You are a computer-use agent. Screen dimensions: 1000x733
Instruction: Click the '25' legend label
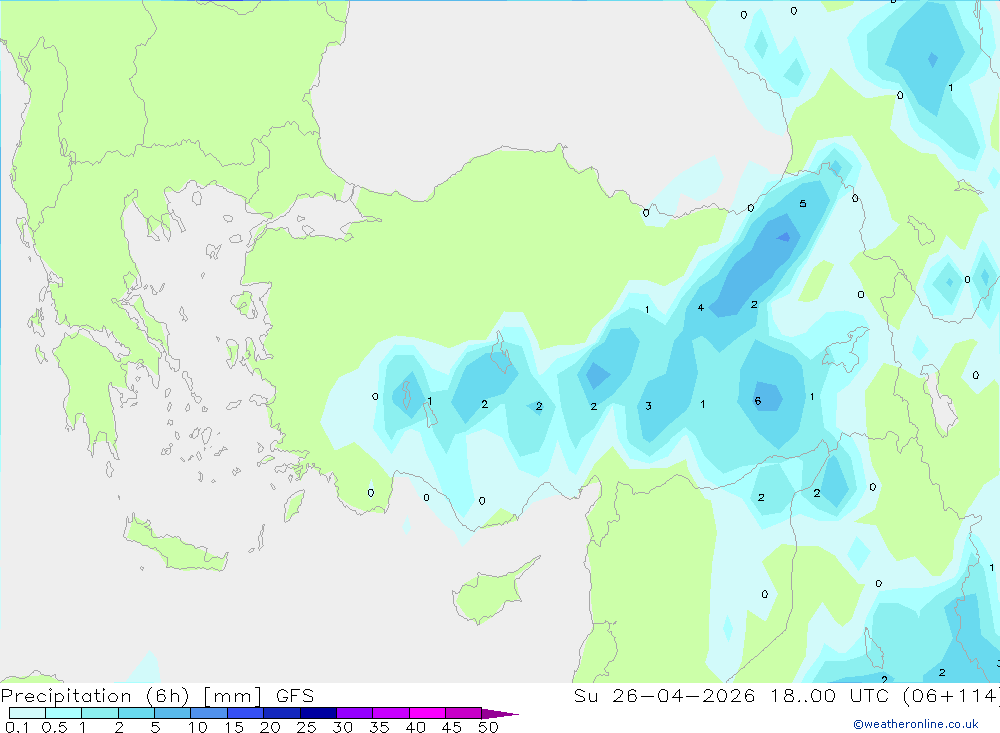click(x=306, y=727)
